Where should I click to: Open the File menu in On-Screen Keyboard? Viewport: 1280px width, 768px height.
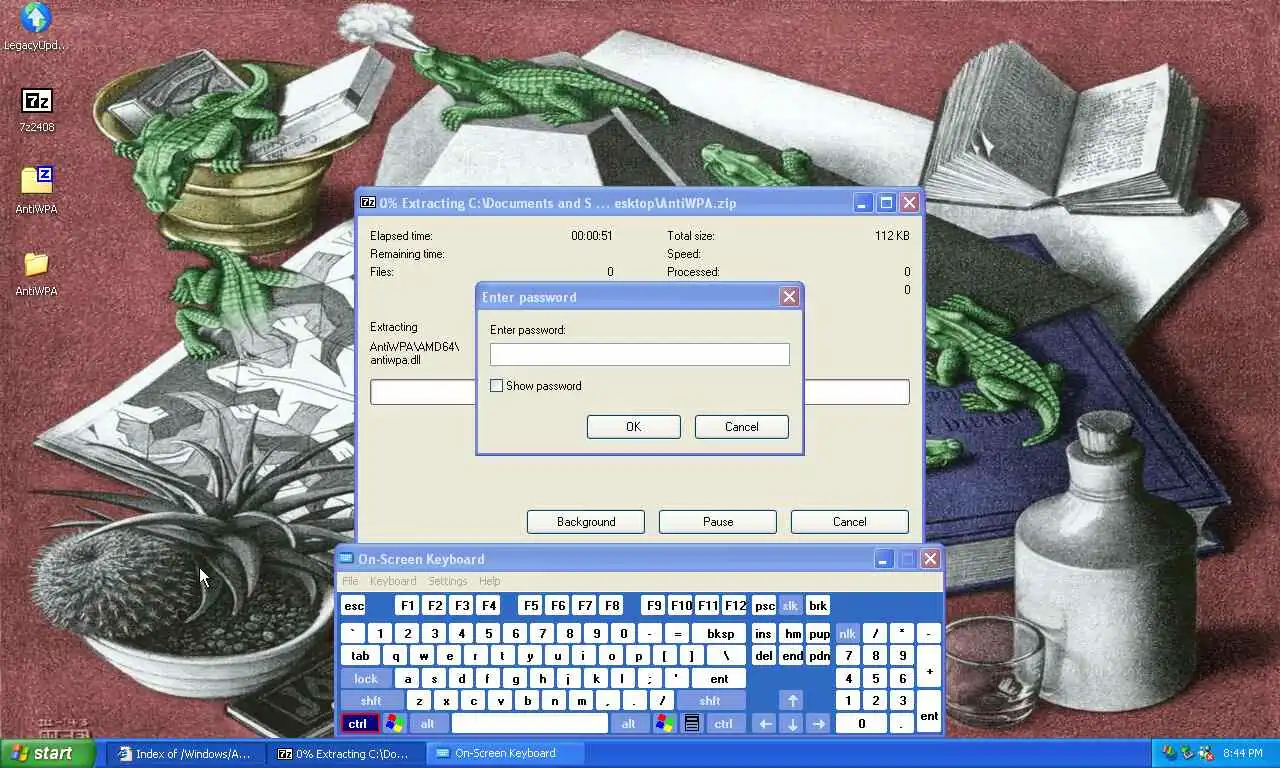tap(350, 581)
